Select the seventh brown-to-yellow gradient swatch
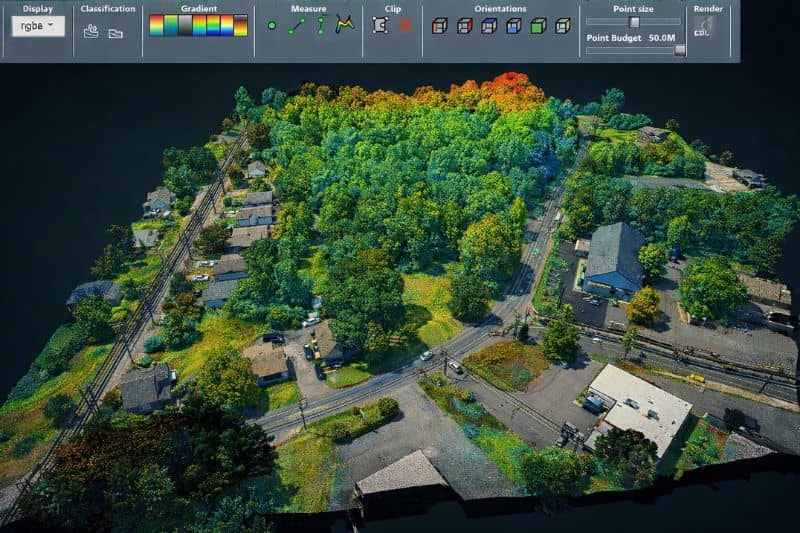 tap(240, 26)
